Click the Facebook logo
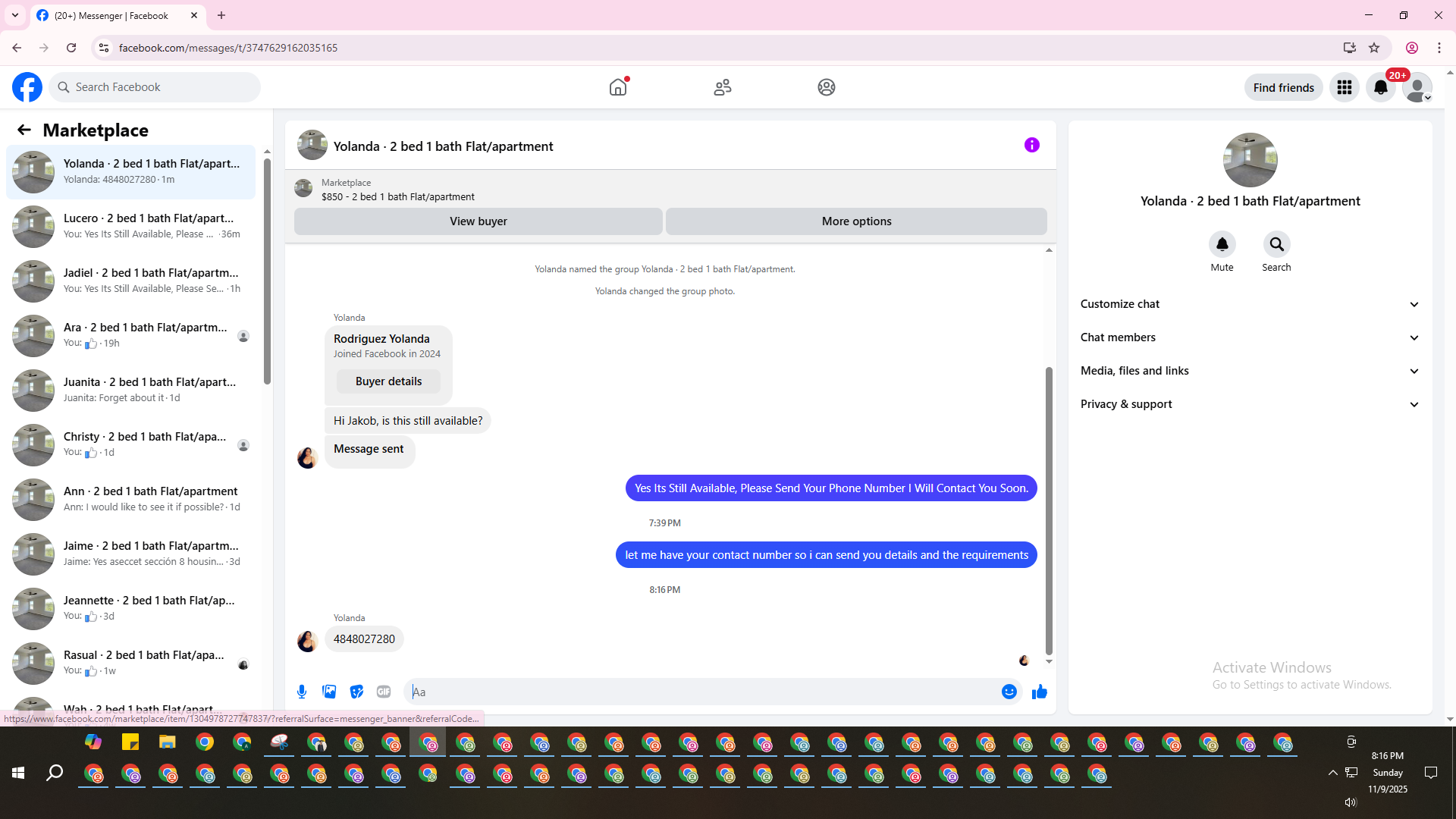The height and width of the screenshot is (819, 1456). pyautogui.click(x=27, y=87)
